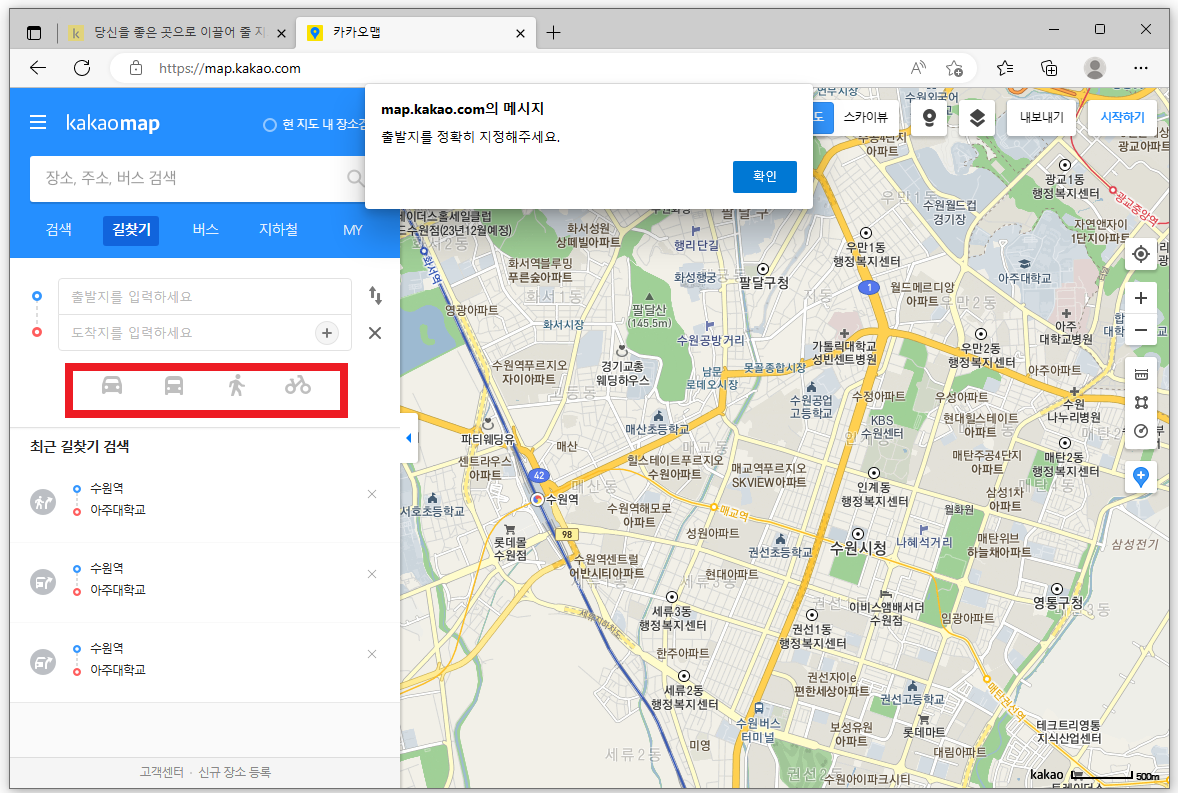
Task: Select walking route mode
Action: (236, 386)
